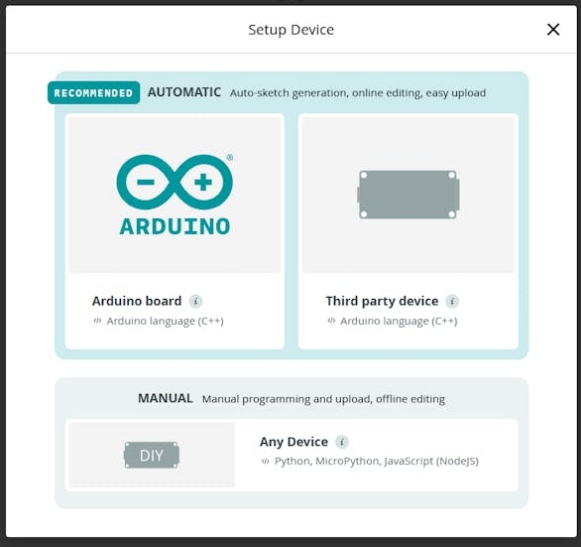Click Arduino language (C++) under Third party device
The image size is (581, 547).
(x=399, y=321)
